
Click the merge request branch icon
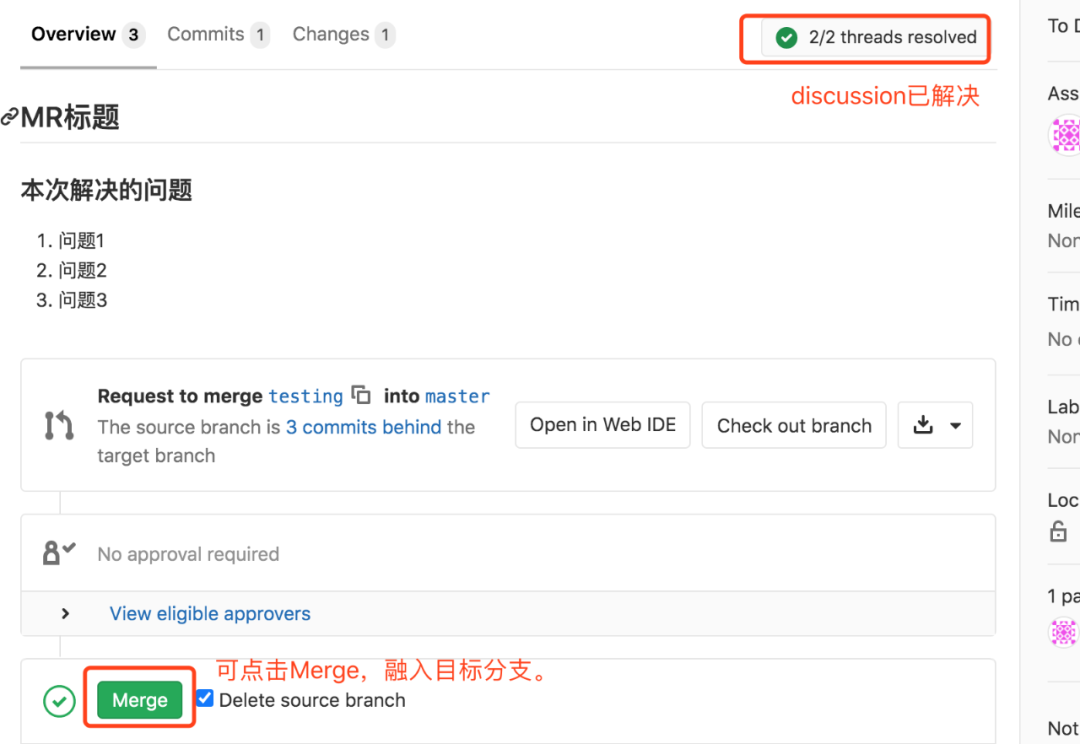tap(59, 423)
